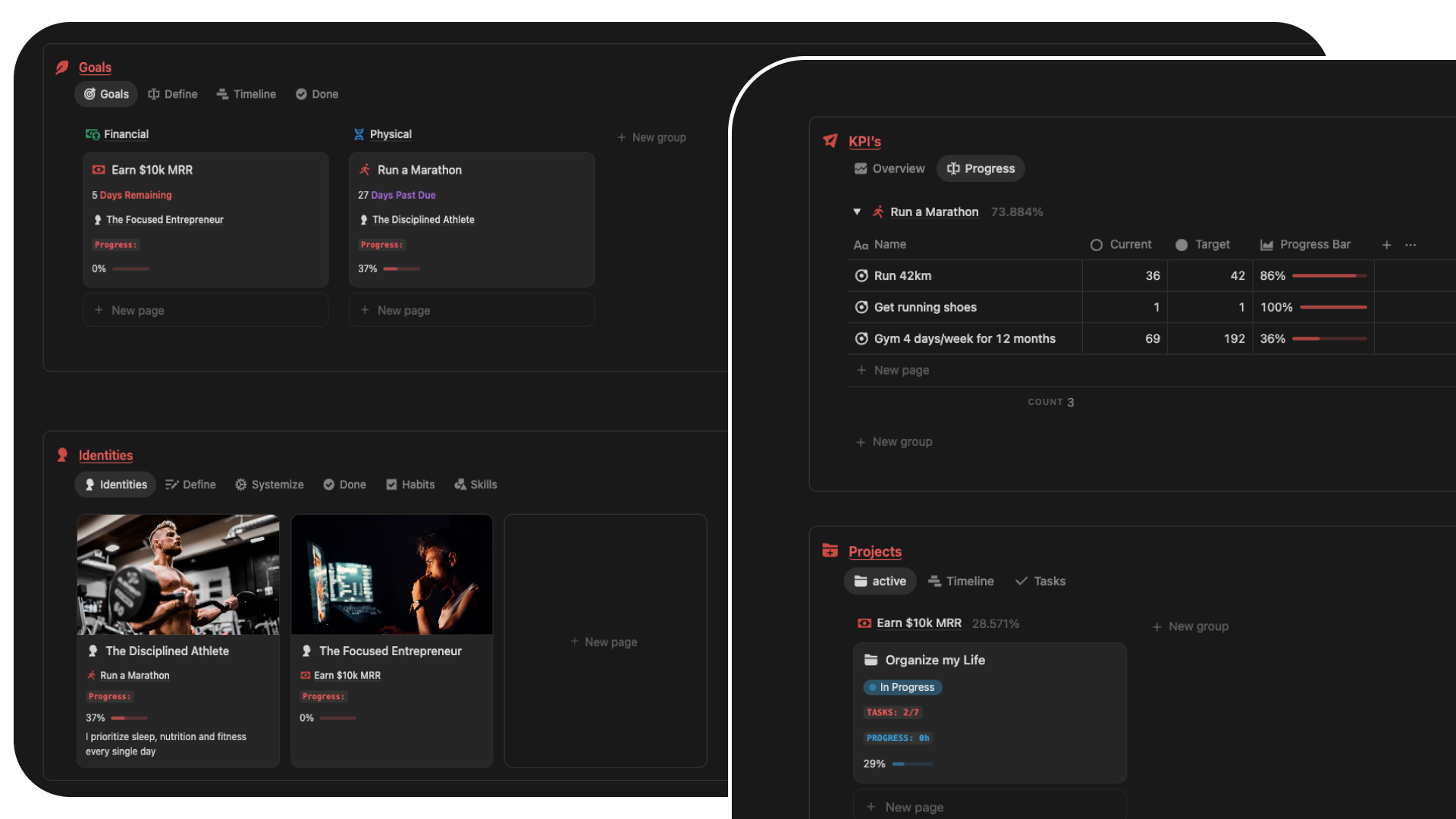Click the 29% progress bar on Organize my Life
1456x819 pixels.
click(912, 764)
